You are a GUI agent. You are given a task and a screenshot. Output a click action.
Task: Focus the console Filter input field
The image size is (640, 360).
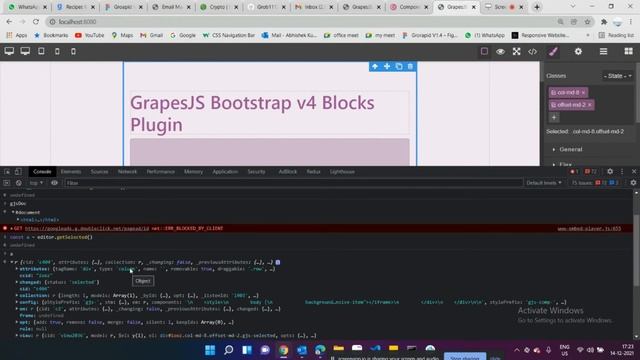(293, 183)
